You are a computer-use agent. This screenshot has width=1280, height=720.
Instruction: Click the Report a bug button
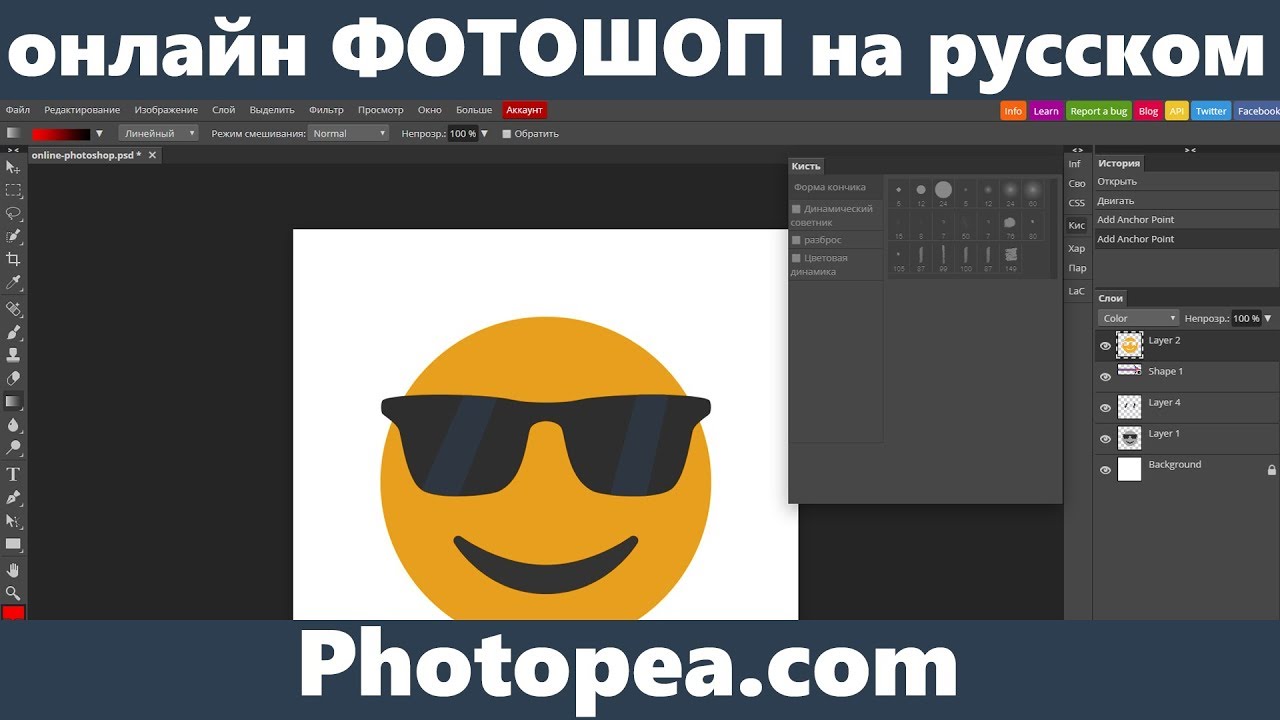pyautogui.click(x=1099, y=111)
